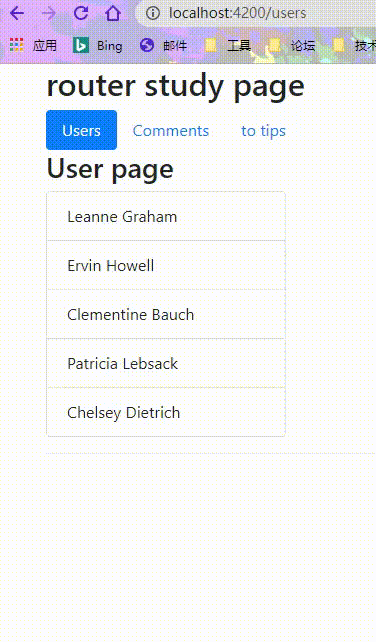Screen dimensions: 376x642
Task: Open the Bing bookmark
Action: [97, 45]
